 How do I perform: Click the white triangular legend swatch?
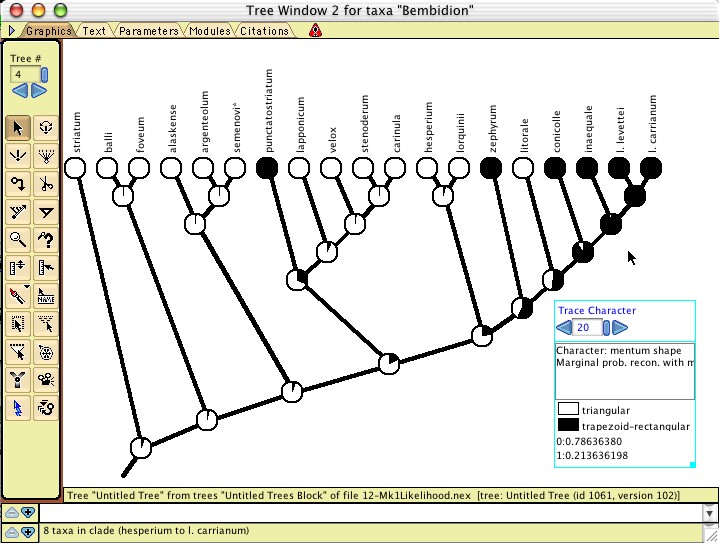(568, 409)
